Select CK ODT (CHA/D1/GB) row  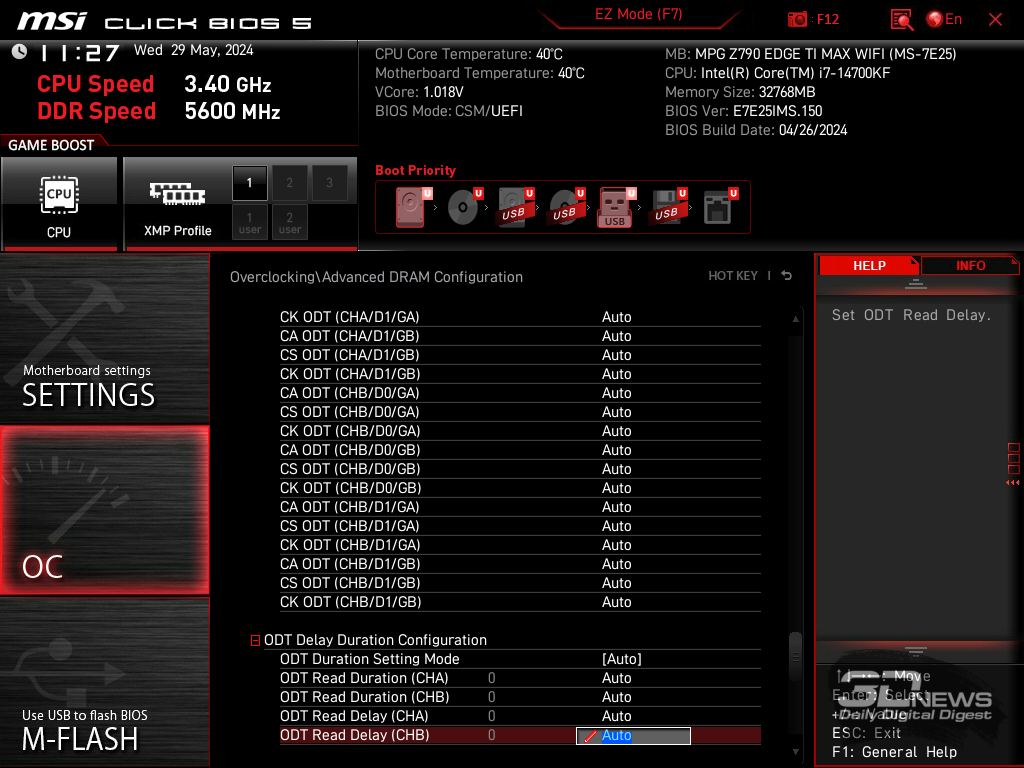[x=520, y=374]
